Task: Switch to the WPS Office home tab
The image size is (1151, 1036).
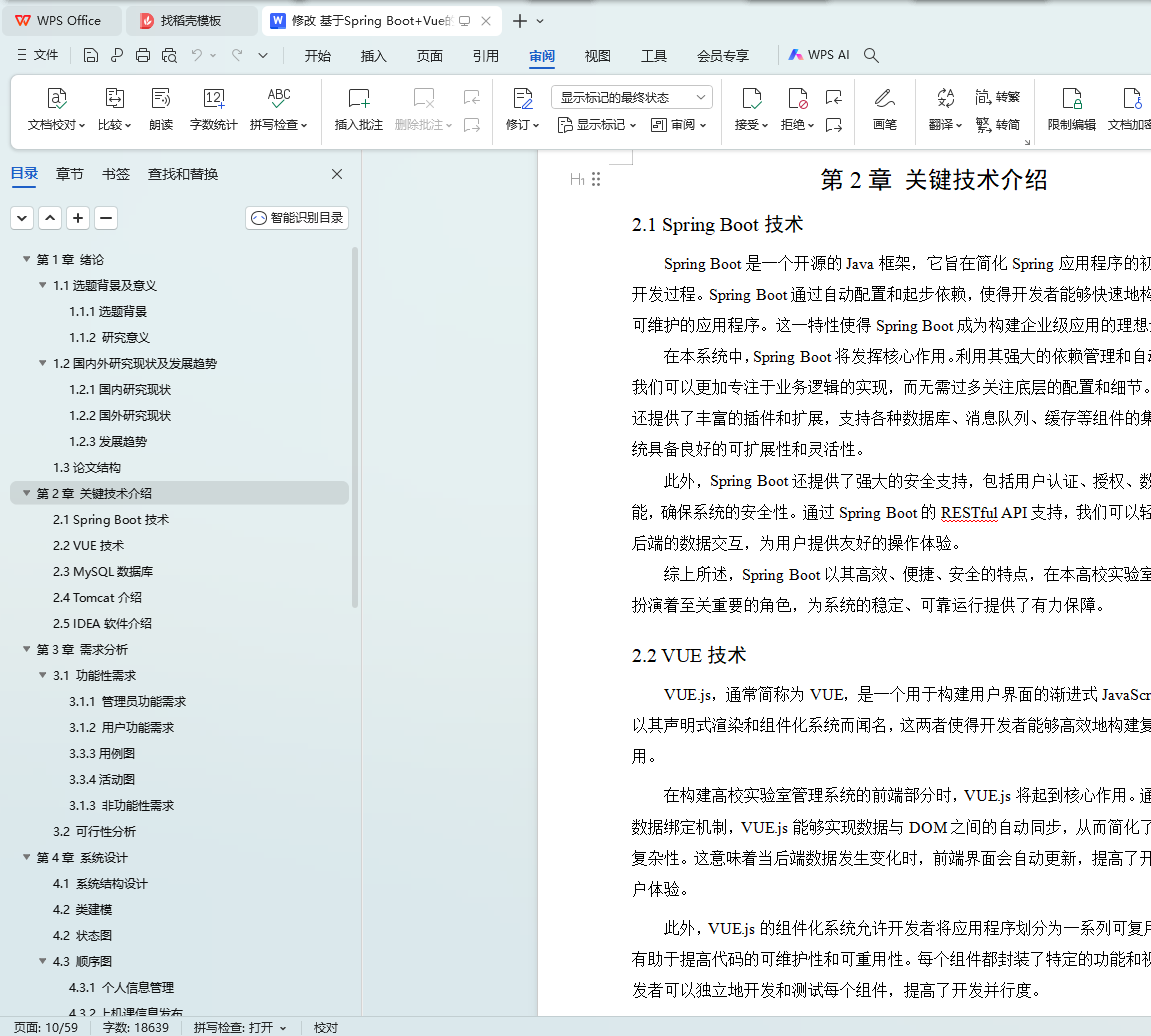Action: pos(60,21)
